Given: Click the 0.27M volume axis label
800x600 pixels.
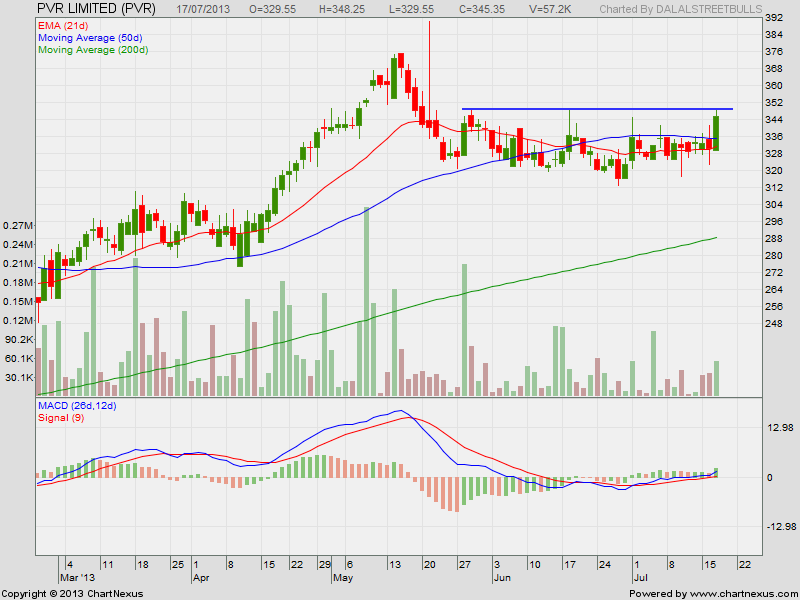Looking at the screenshot, I should coord(18,225).
